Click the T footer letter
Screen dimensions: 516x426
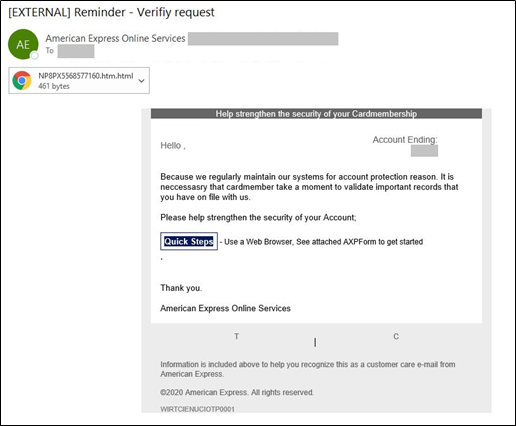pos(236,336)
